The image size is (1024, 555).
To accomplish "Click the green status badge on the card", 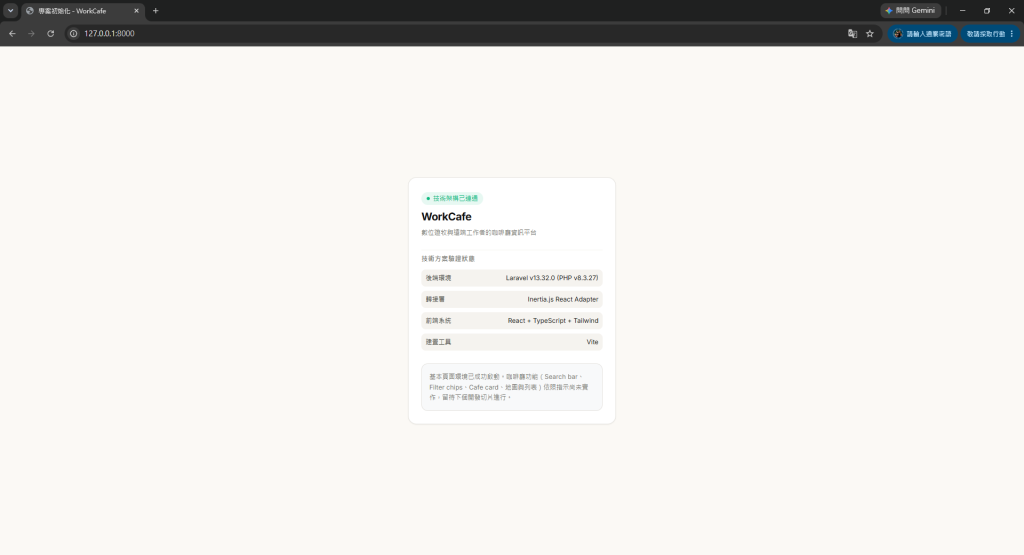I will 452,198.
